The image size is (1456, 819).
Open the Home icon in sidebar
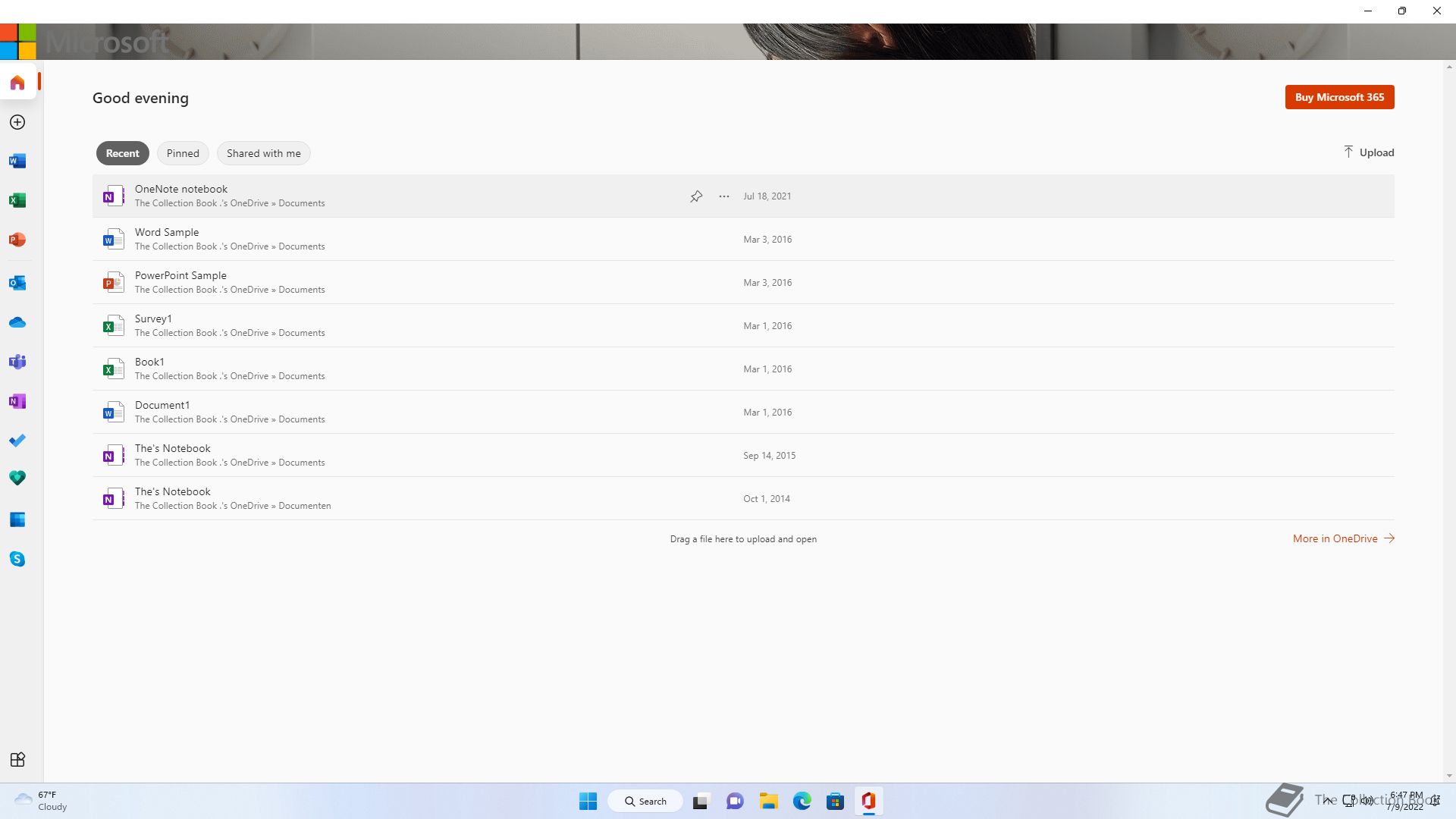17,83
